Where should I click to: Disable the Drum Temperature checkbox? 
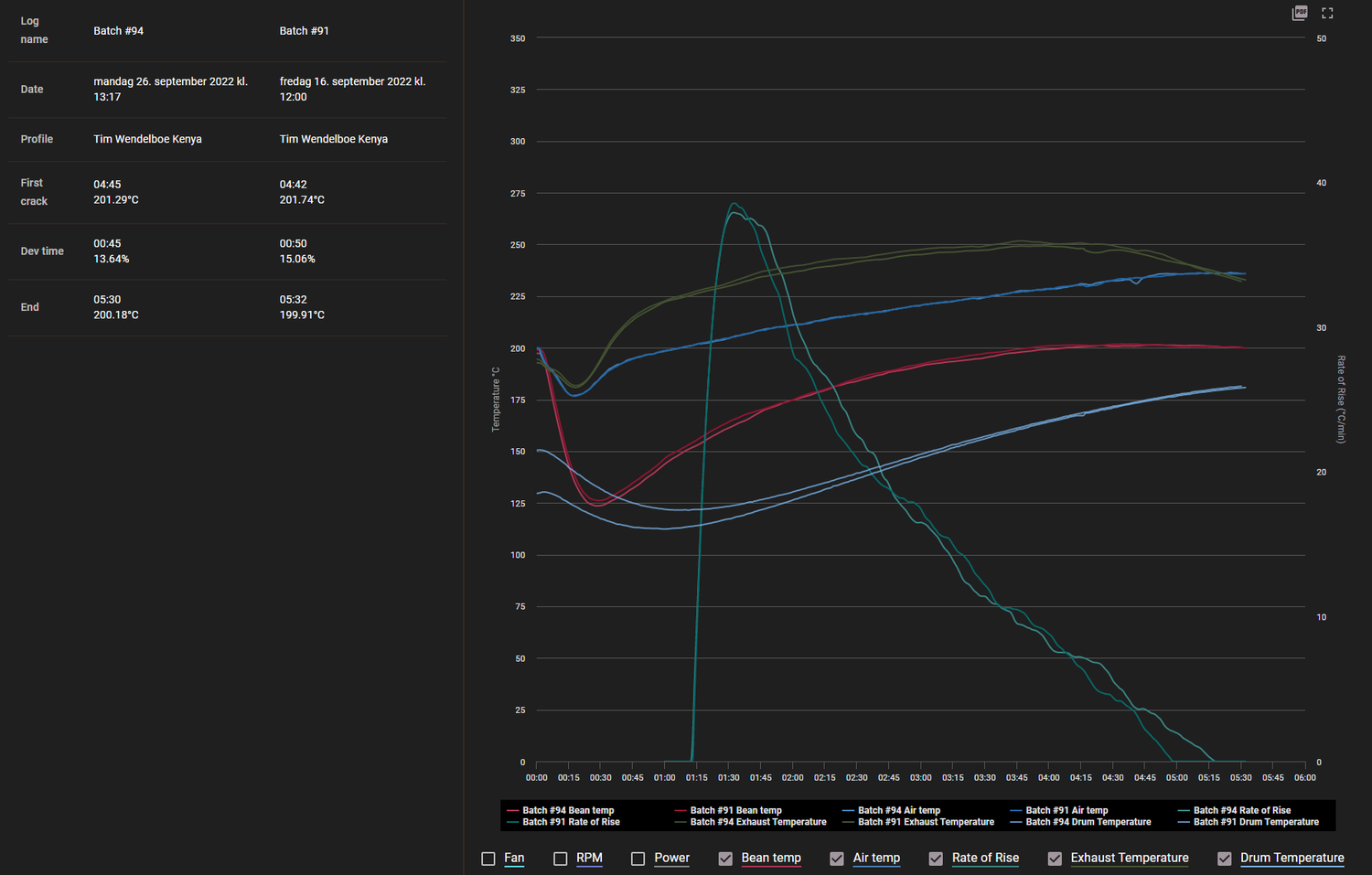[1225, 859]
